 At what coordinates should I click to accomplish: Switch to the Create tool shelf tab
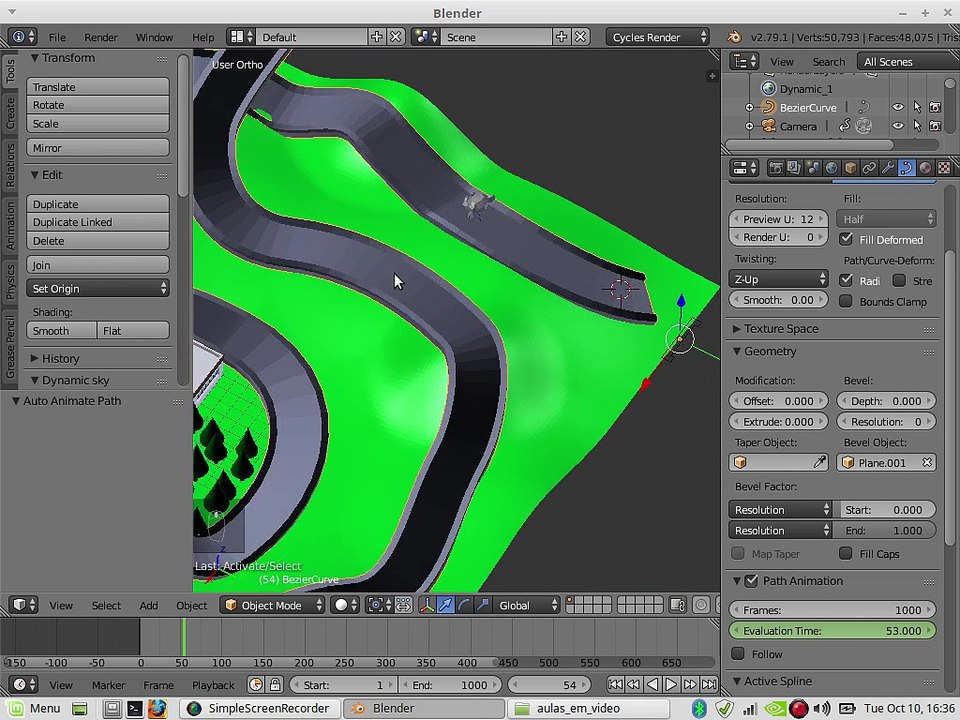[x=10, y=114]
